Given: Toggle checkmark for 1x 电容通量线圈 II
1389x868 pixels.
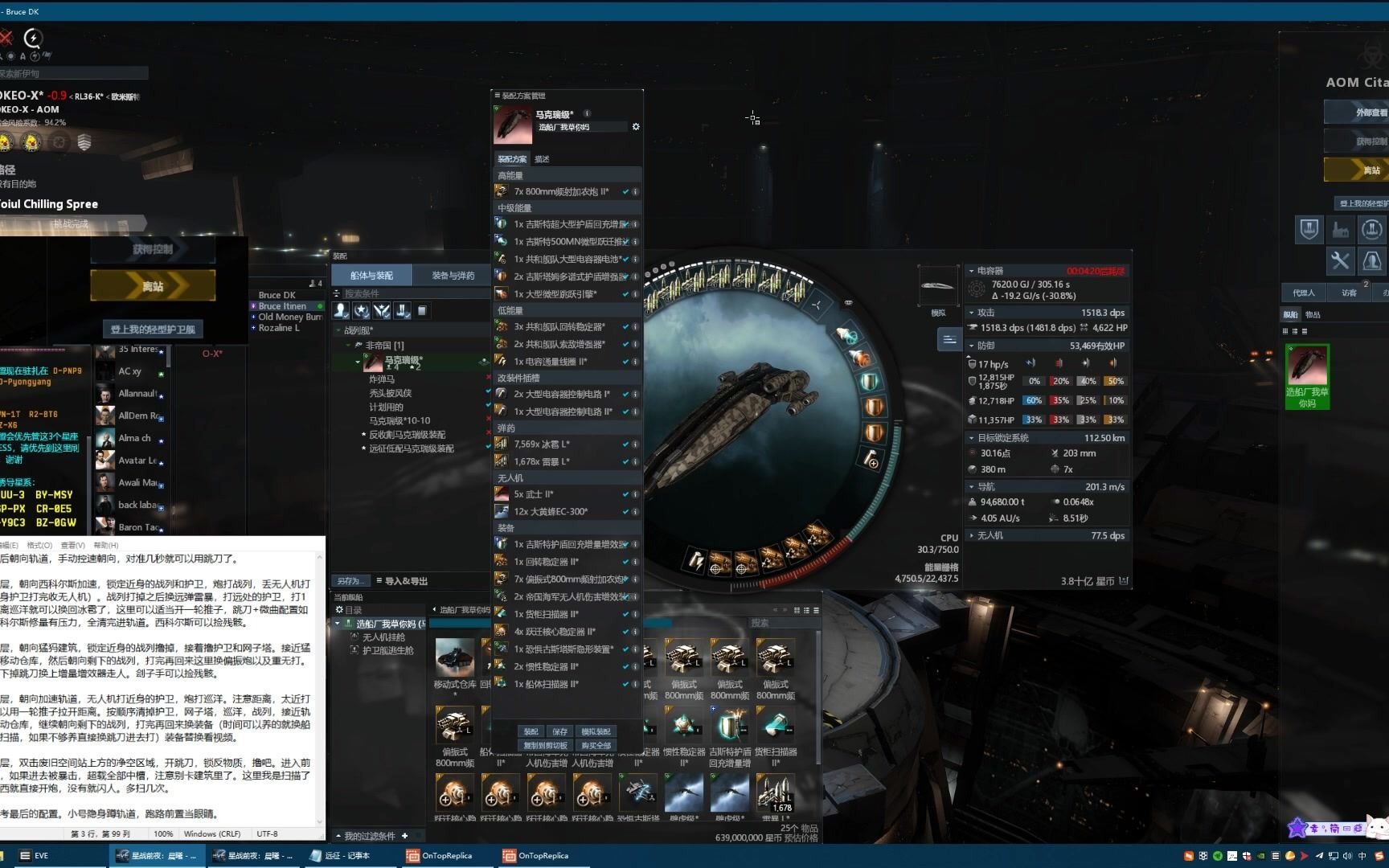Looking at the screenshot, I should (x=625, y=362).
